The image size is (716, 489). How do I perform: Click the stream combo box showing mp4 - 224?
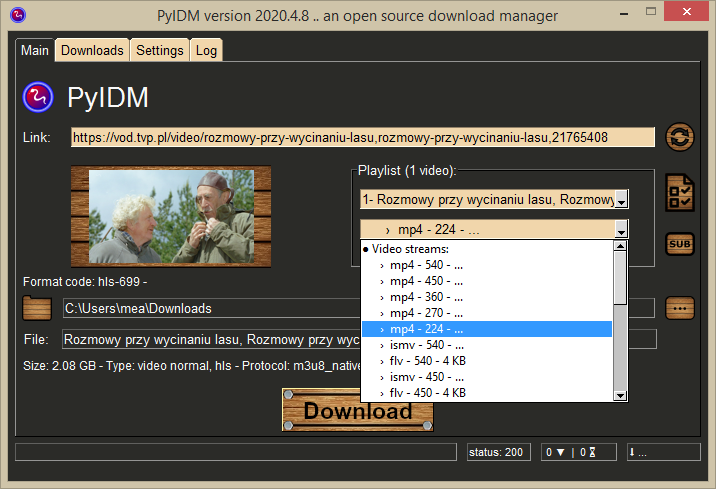point(494,229)
